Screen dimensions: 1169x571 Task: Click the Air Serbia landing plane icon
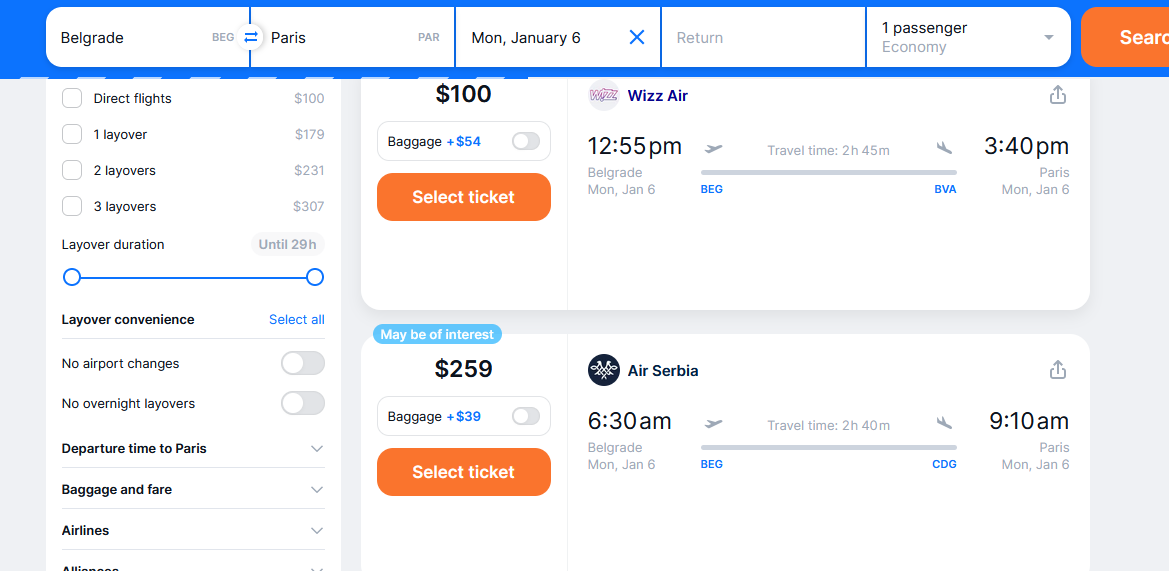[x=945, y=423]
